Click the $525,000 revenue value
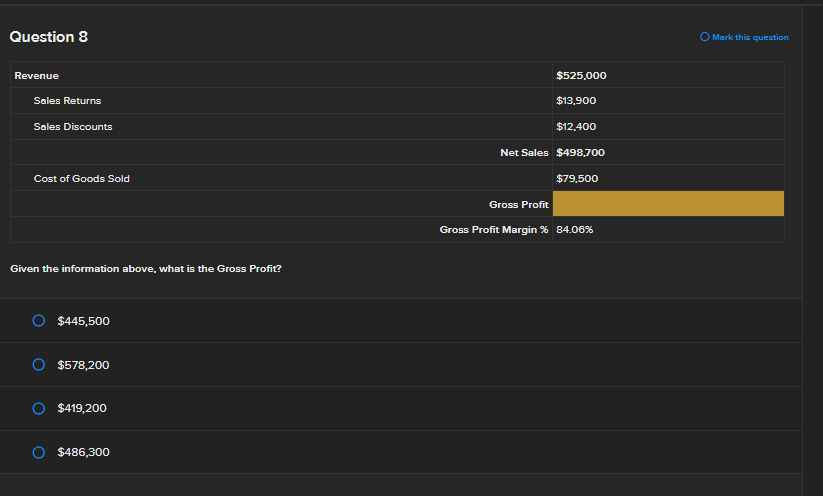 [581, 76]
